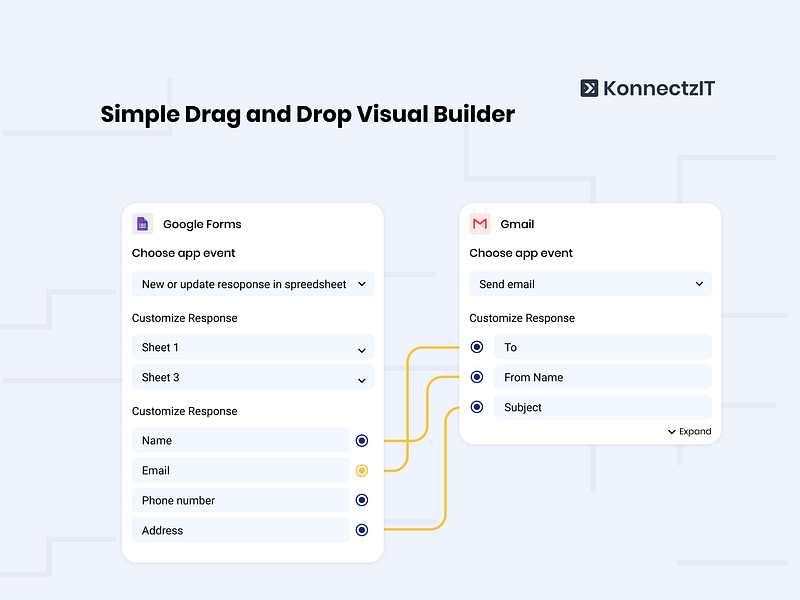Click the Subject input field
Screen dimensions: 800x600
(x=603, y=407)
